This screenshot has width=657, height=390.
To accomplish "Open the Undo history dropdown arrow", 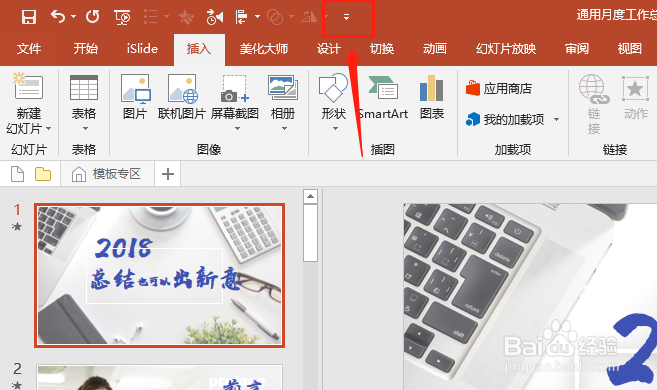I will 74,17.
